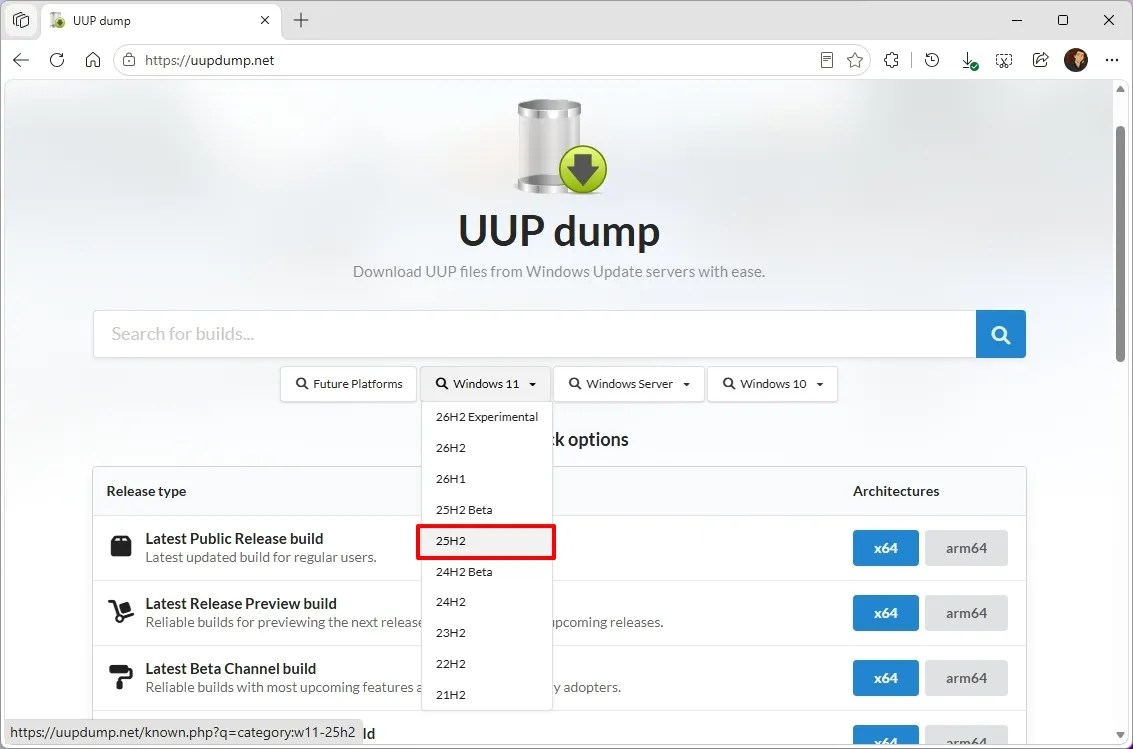The width and height of the screenshot is (1133, 749).
Task: Select 24H2 Beta menu entry
Action: tap(486, 572)
